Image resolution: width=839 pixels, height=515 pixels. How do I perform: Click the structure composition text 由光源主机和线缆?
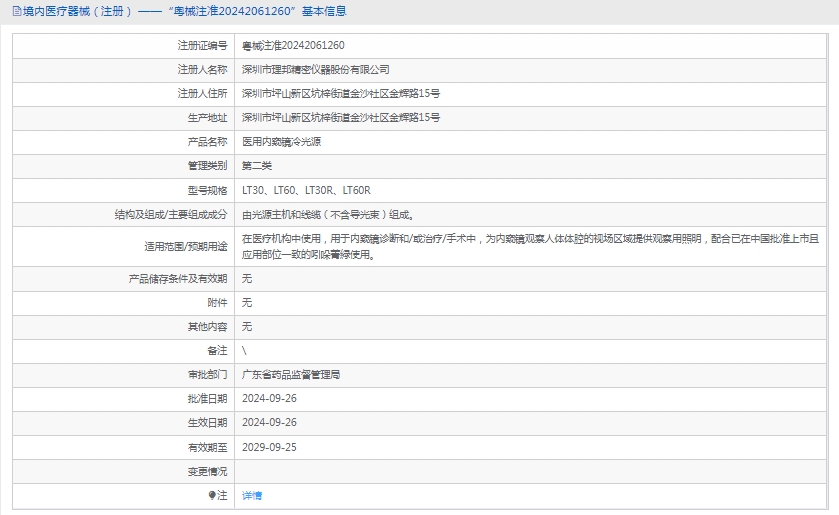[x=327, y=214]
